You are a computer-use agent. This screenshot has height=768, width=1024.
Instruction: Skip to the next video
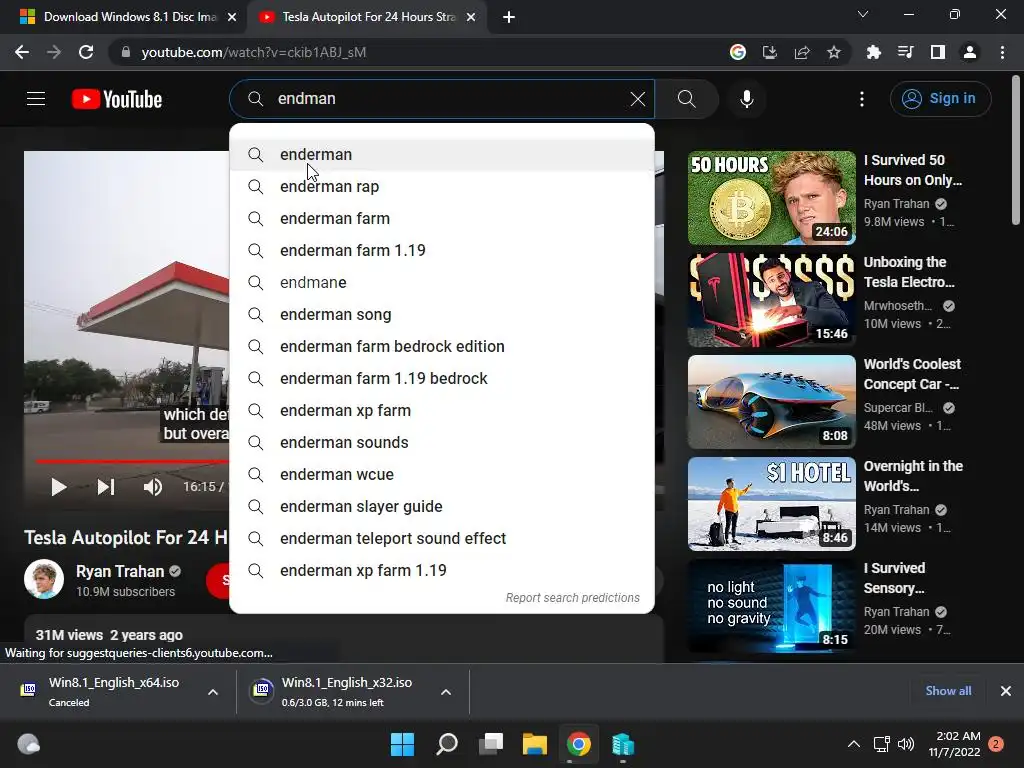tap(106, 487)
